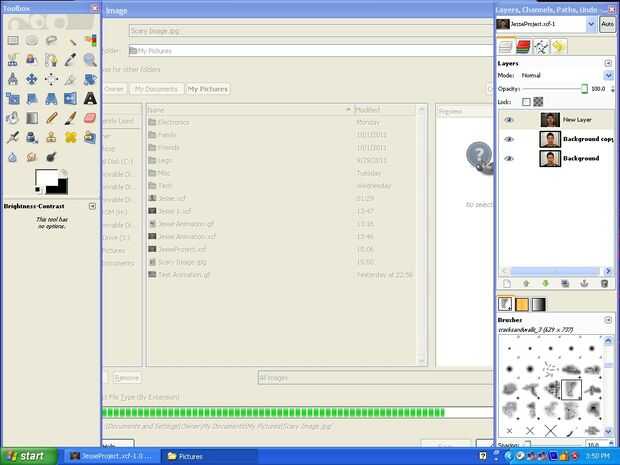Select the Bucket Fill tool

point(13,118)
